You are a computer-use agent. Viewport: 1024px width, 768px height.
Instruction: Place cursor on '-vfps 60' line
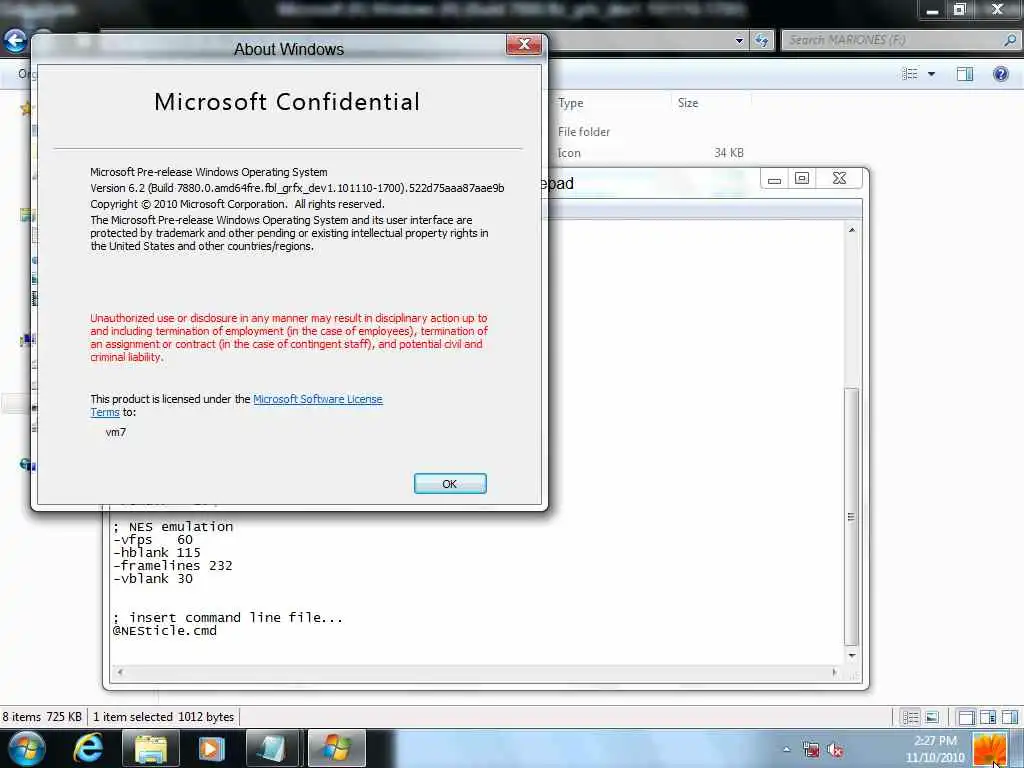153,539
